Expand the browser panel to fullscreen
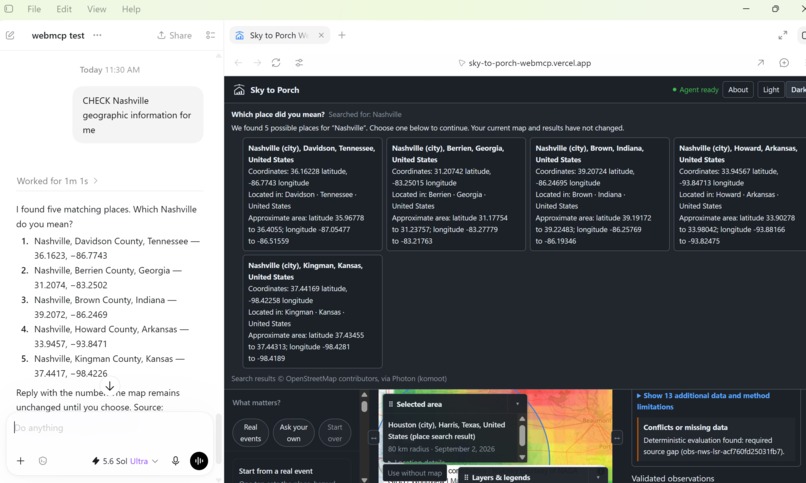The width and height of the screenshot is (806, 483). 782,35
